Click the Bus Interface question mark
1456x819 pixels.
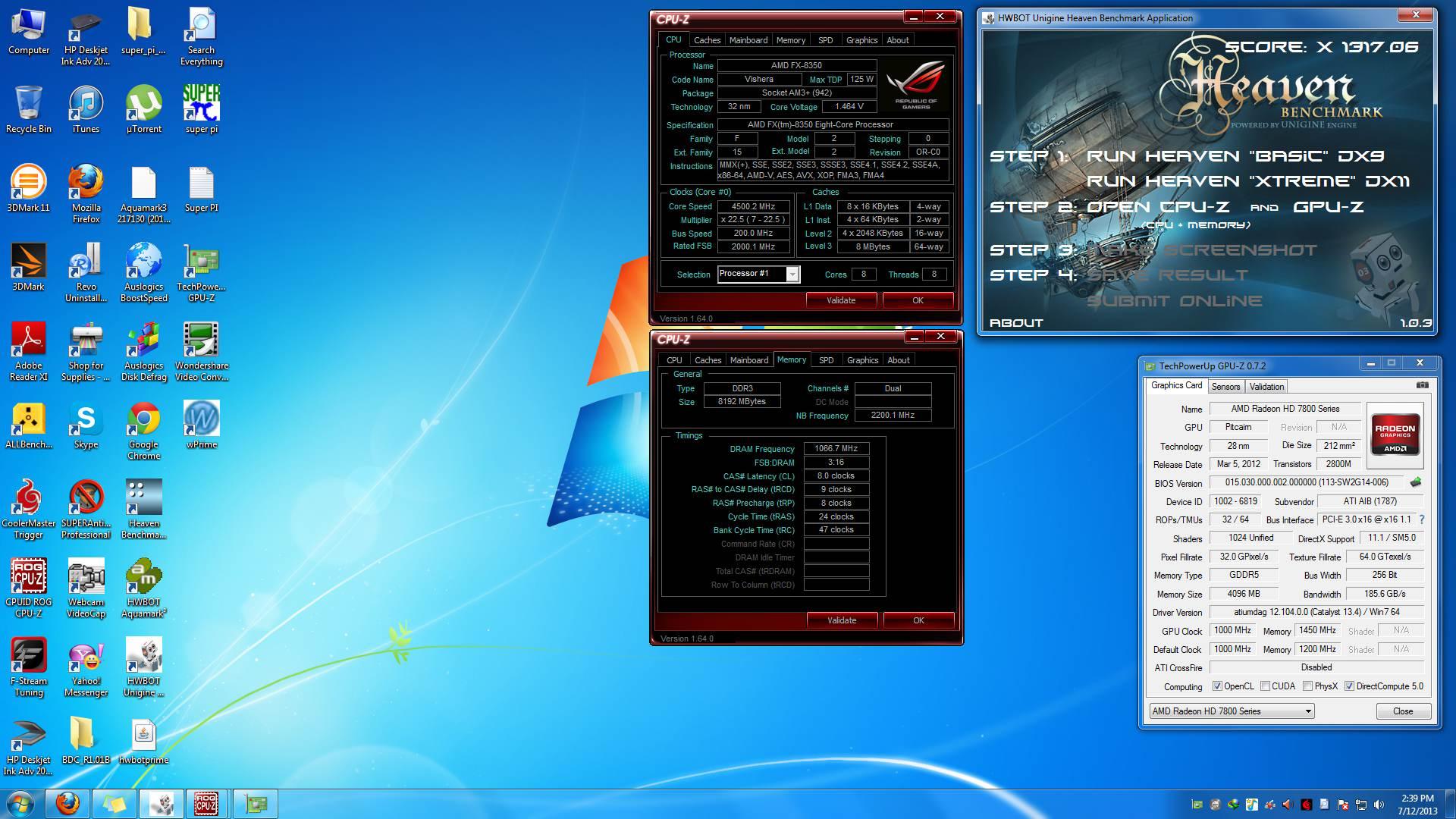coord(1422,519)
